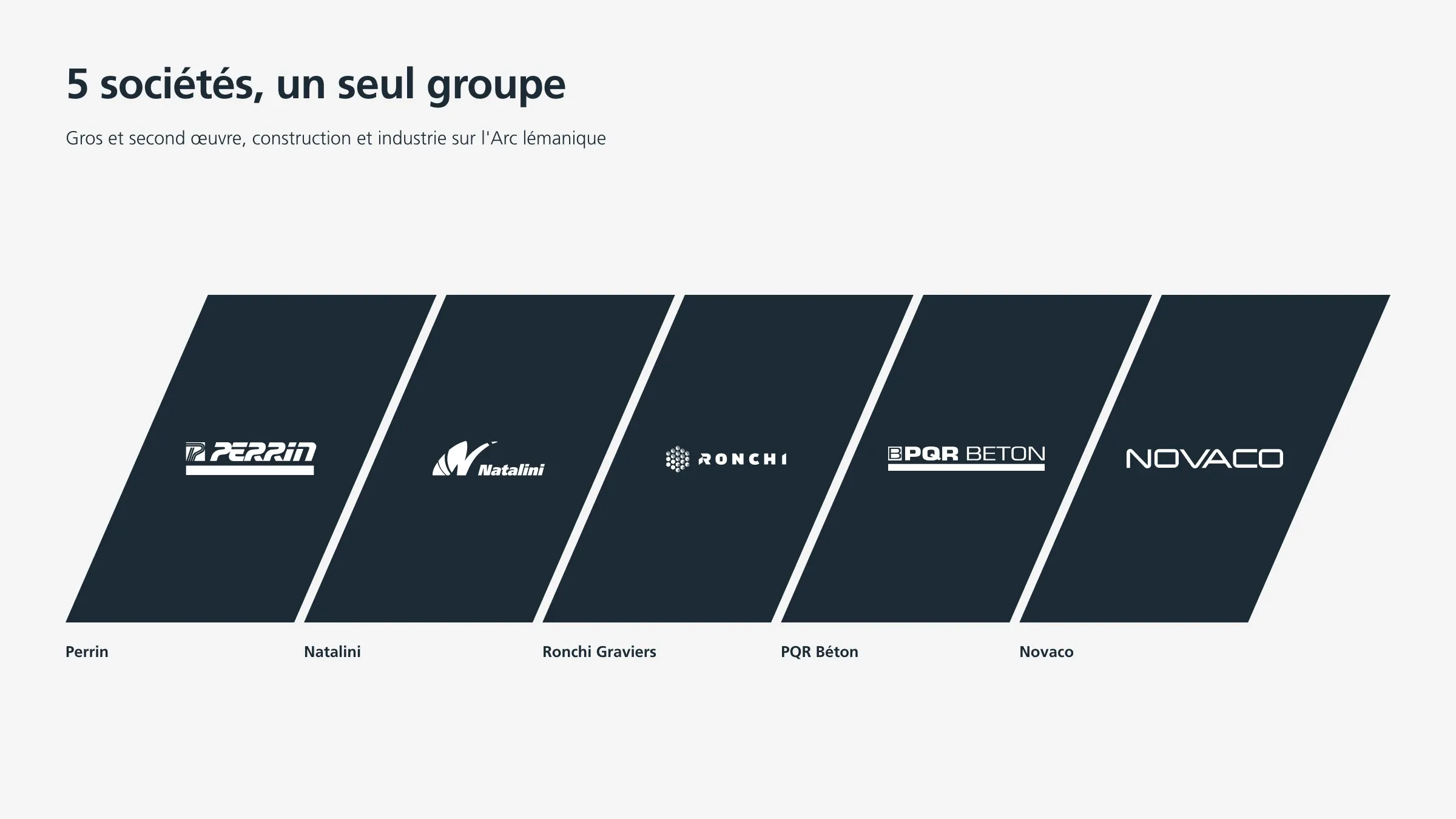The height and width of the screenshot is (819, 1456).
Task: Click the BETON word in PQR logo
Action: (1005, 454)
